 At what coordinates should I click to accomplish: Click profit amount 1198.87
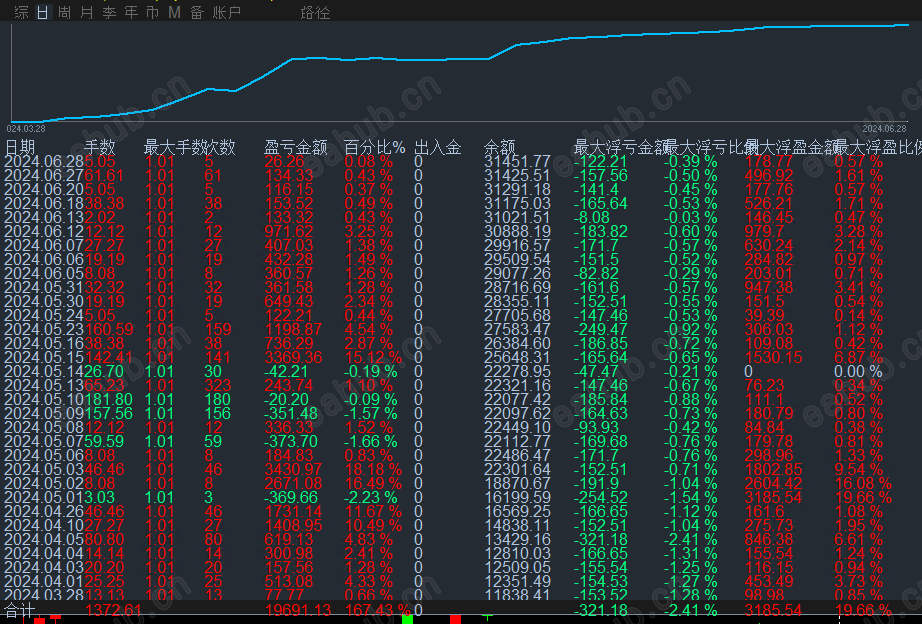point(293,329)
